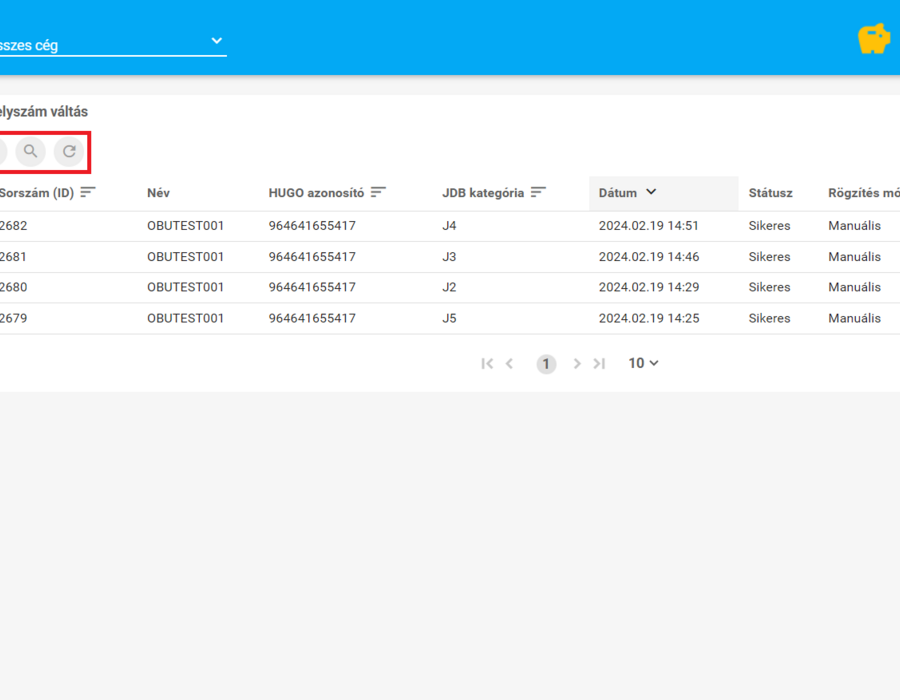Click the date 2024.02.19 14:51
Screen dimensions: 900x700
(649, 225)
